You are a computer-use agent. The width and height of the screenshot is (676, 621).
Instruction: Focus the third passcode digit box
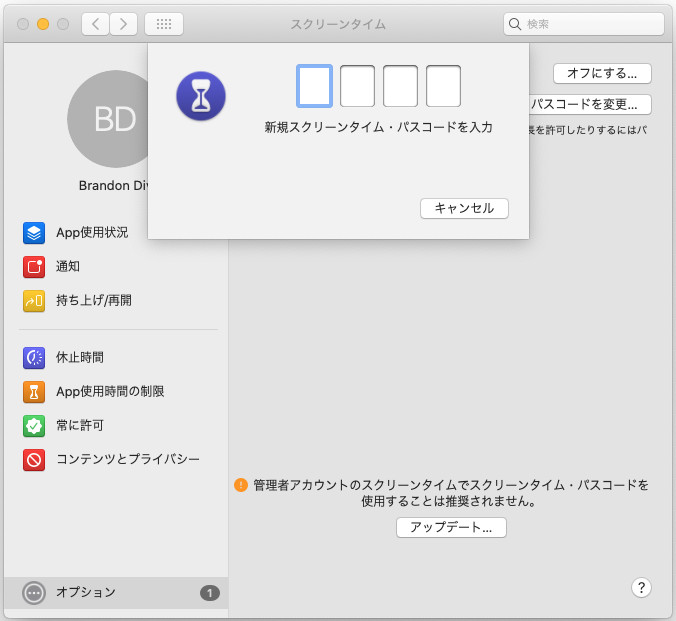400,86
